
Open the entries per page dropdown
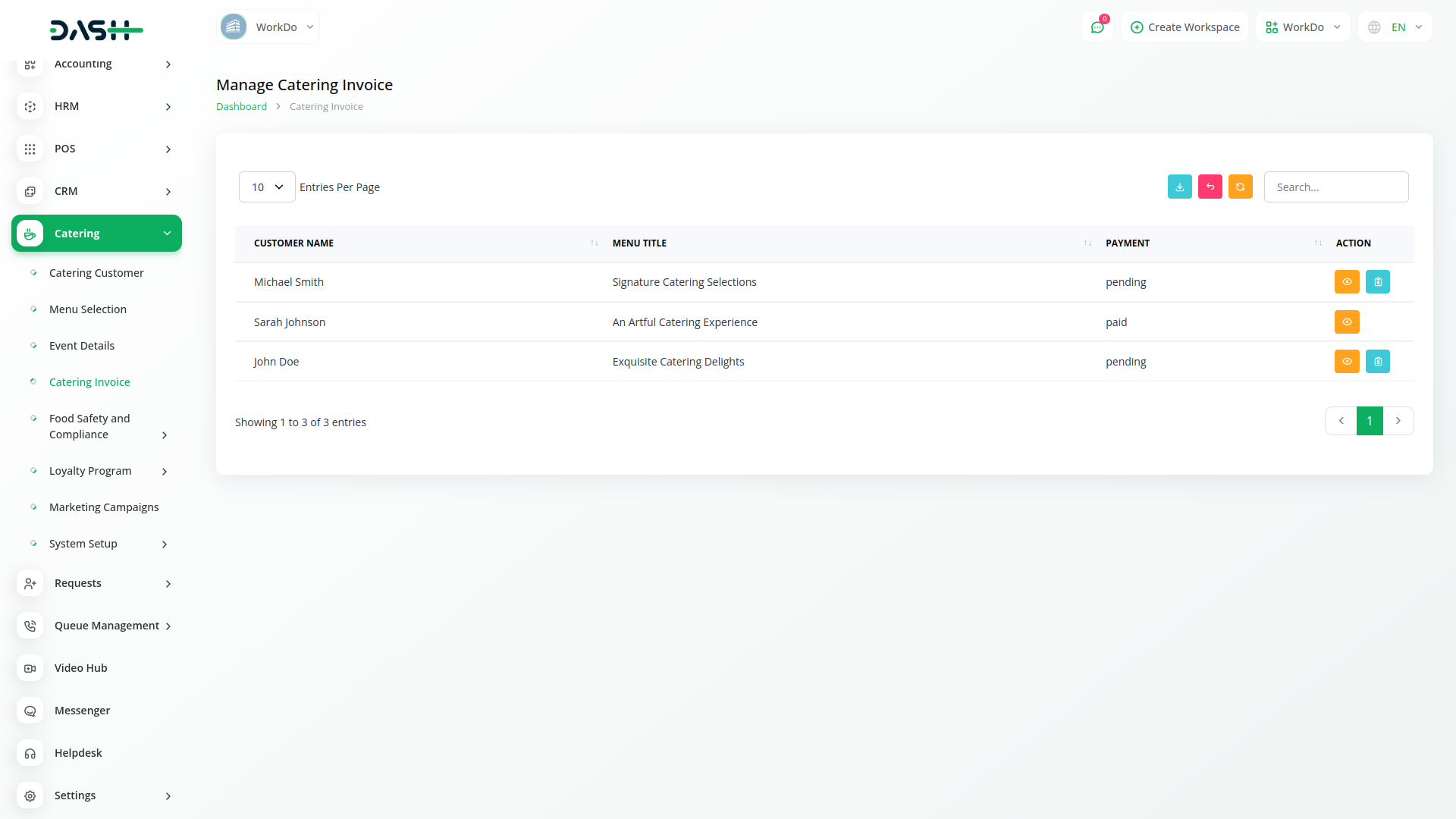[267, 187]
